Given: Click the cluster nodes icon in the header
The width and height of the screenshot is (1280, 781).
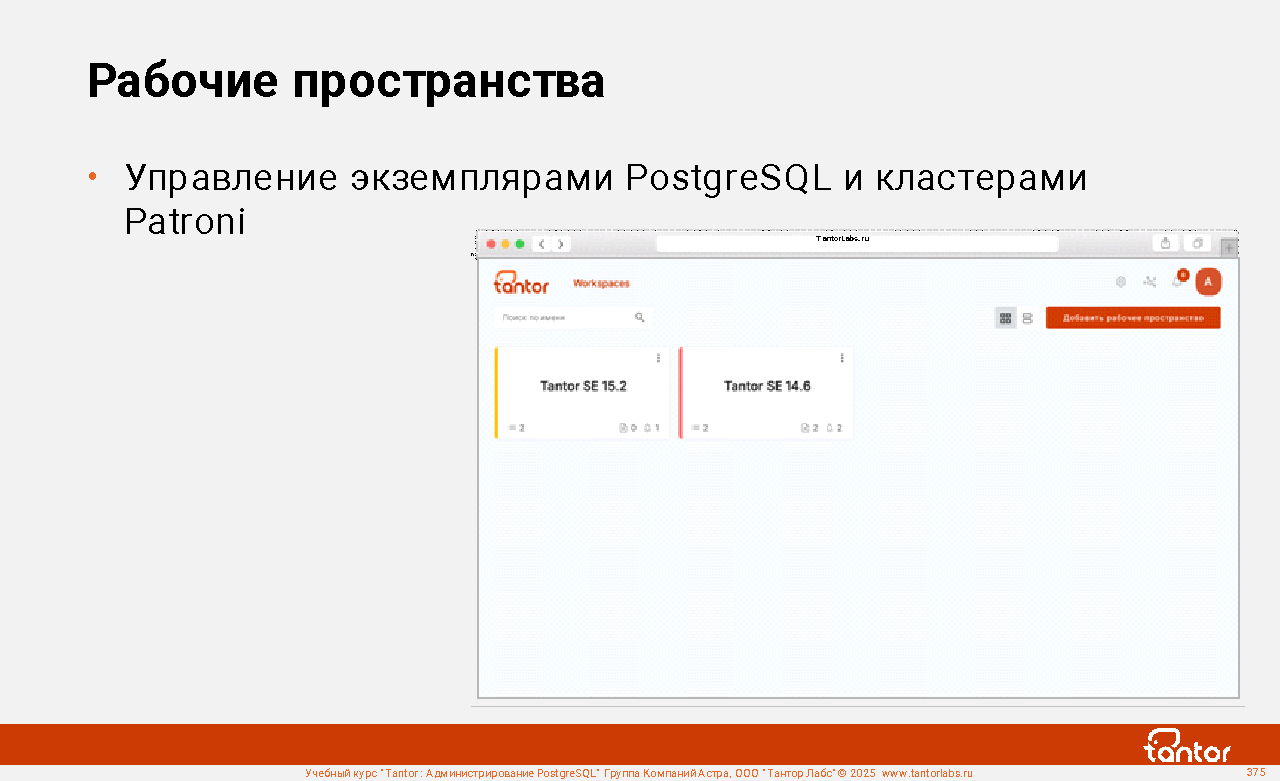Looking at the screenshot, I should [x=1150, y=282].
